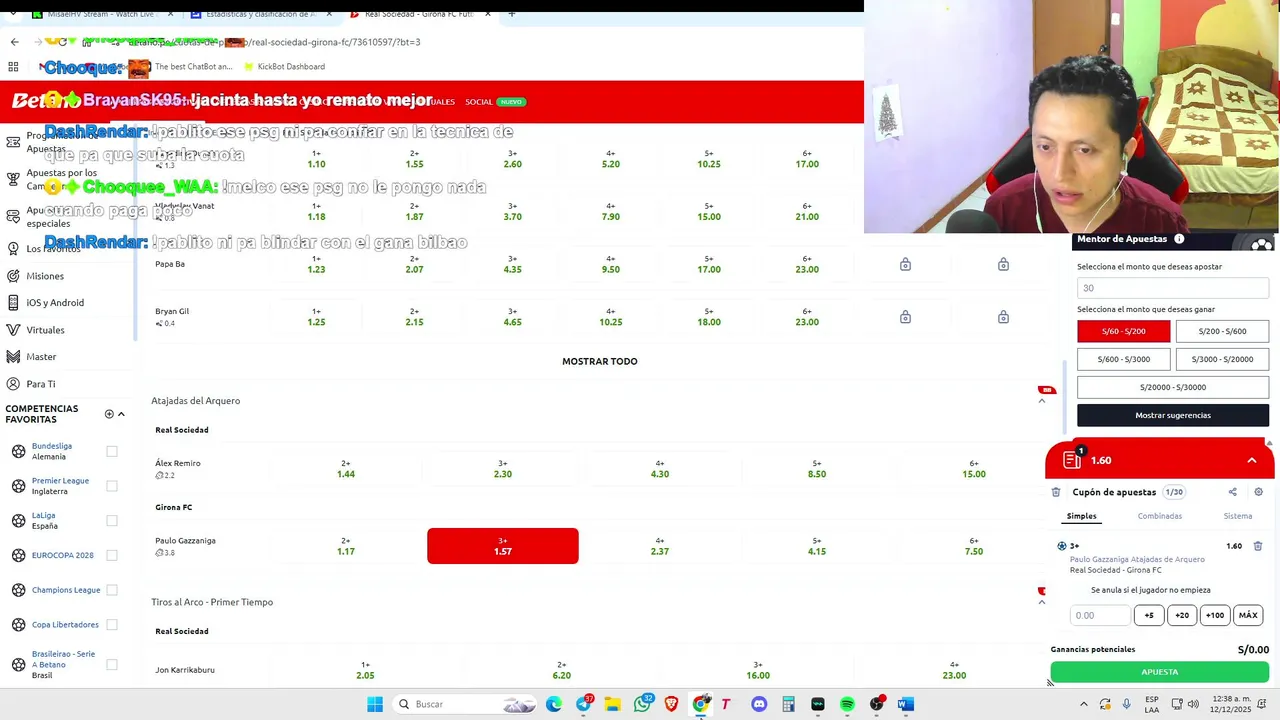The height and width of the screenshot is (720, 1280).
Task: Click the bet slip icon in red header
Action: coord(1072,460)
